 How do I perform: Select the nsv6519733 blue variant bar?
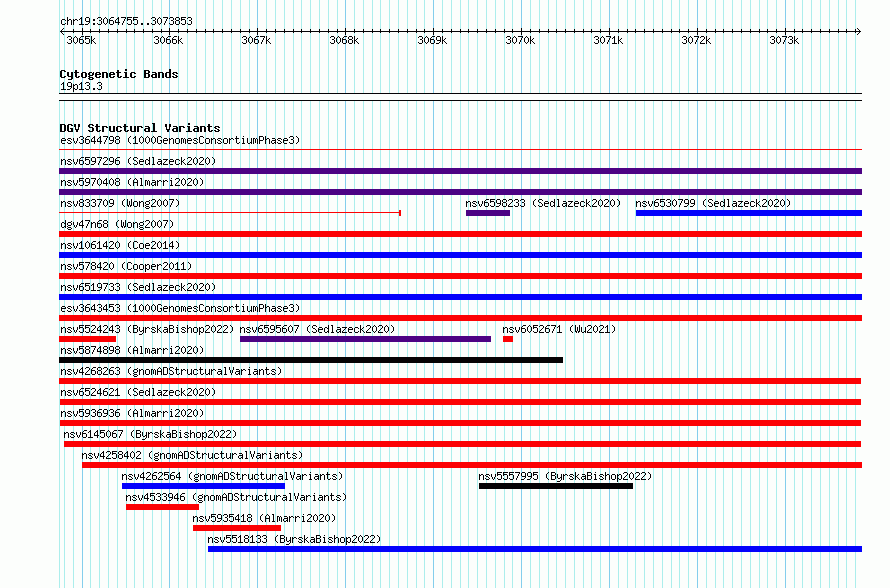(460, 297)
